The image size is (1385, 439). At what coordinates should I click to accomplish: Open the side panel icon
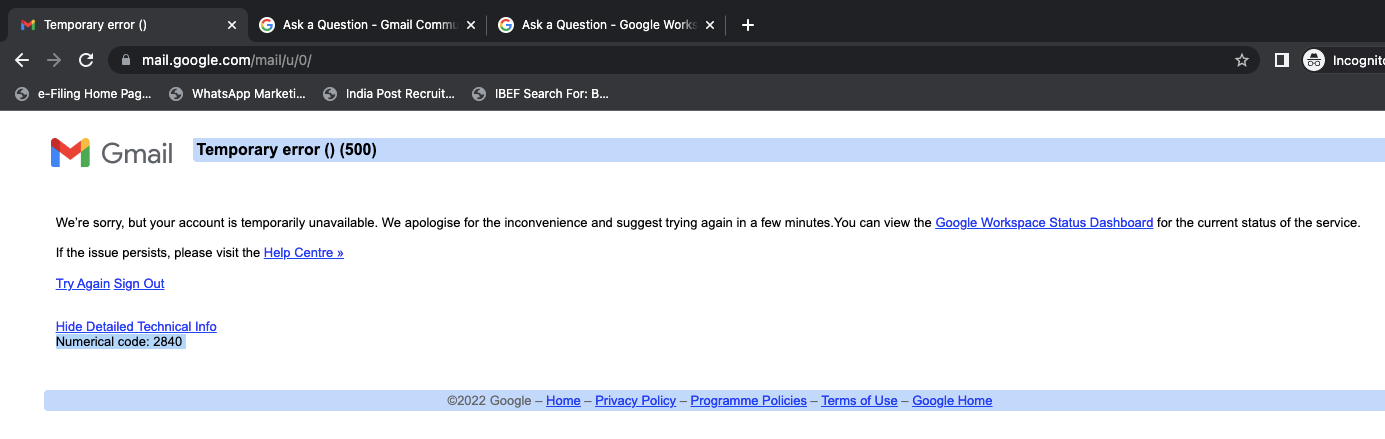coord(1281,60)
